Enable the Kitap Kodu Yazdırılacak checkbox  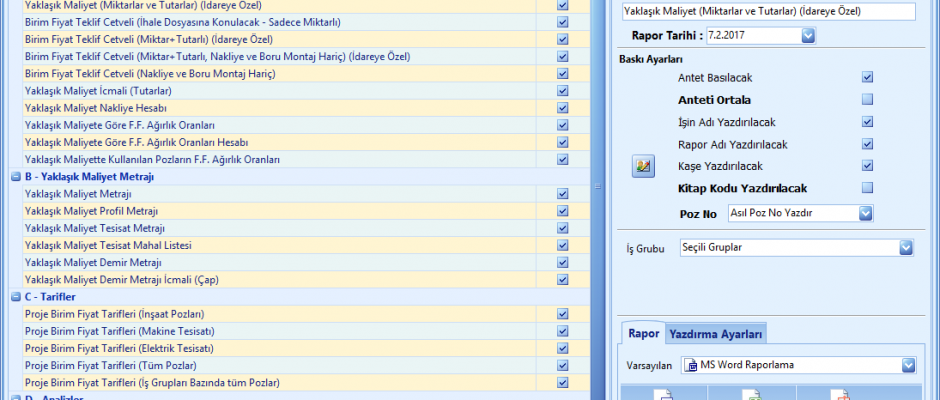pyautogui.click(x=867, y=188)
